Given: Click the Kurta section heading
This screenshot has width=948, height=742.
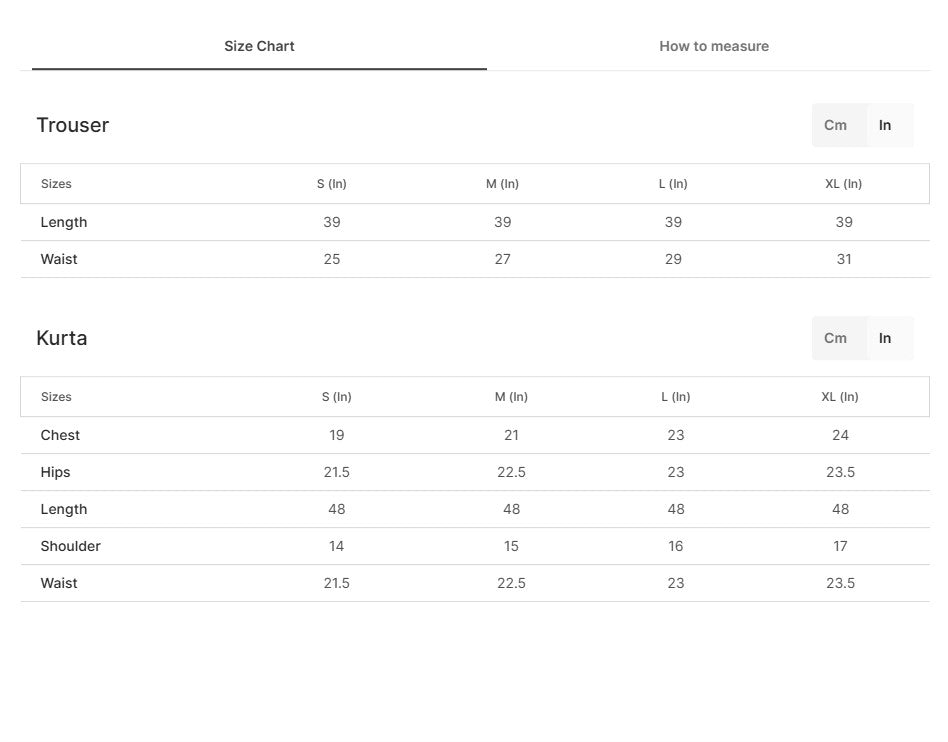Looking at the screenshot, I should [62, 338].
